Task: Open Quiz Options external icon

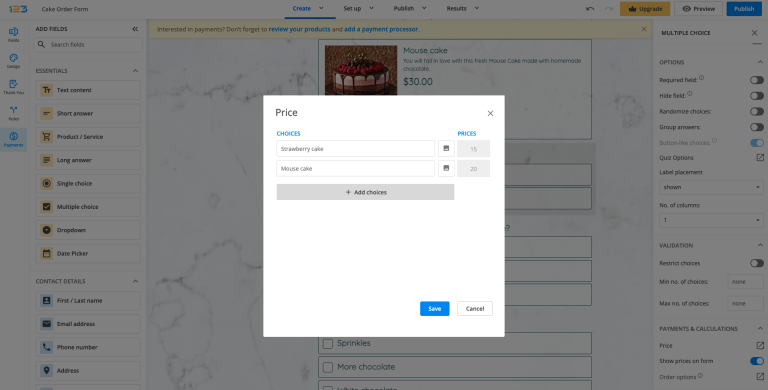Action: point(760,158)
